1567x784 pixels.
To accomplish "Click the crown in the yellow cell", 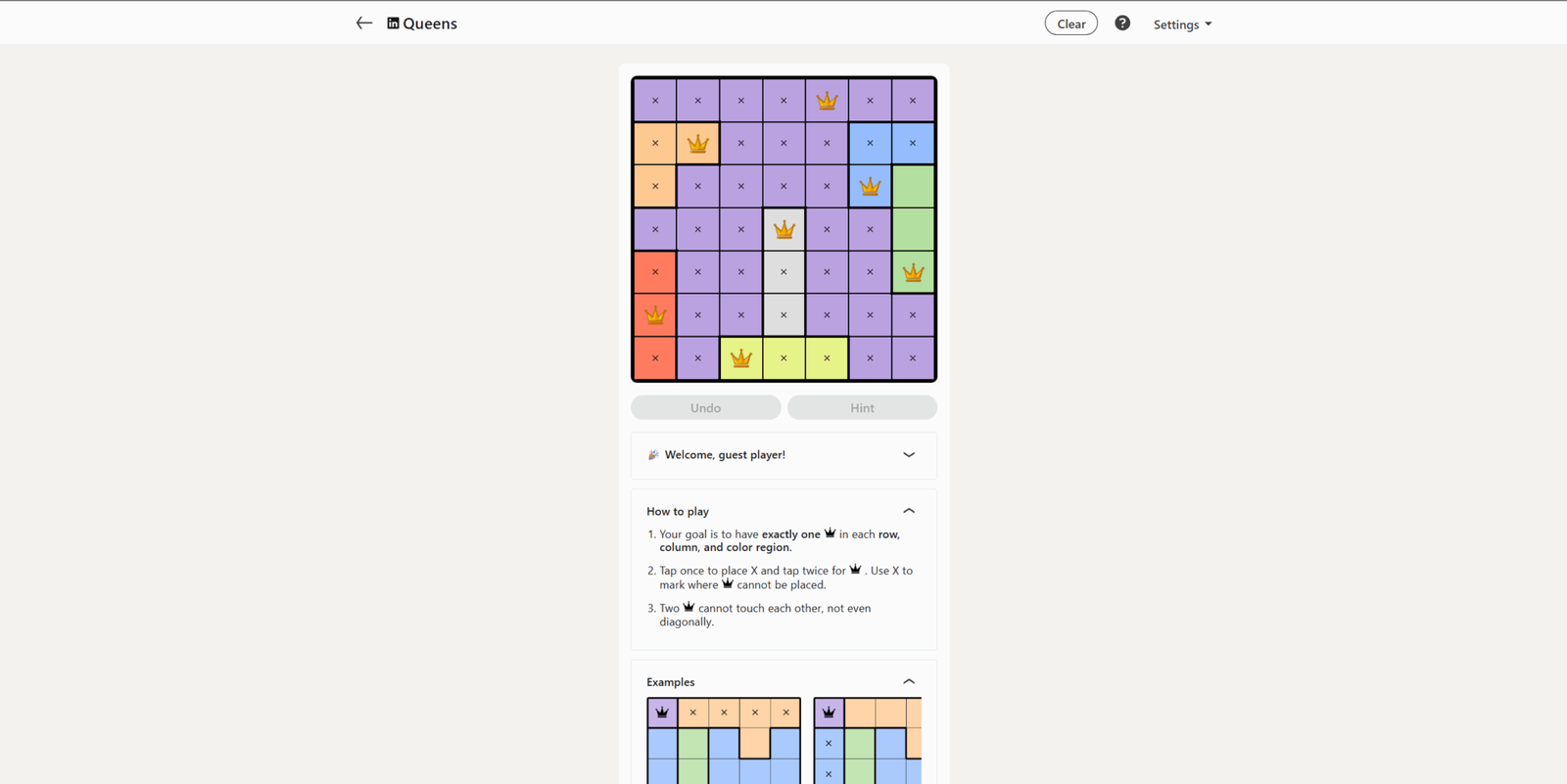I will tap(741, 358).
